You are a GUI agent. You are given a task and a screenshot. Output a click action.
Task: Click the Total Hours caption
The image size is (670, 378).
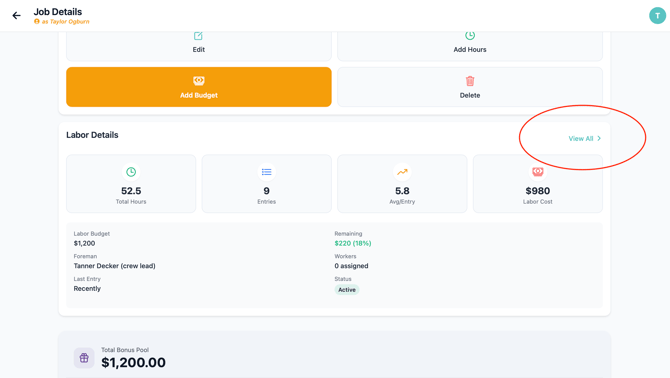point(131,202)
